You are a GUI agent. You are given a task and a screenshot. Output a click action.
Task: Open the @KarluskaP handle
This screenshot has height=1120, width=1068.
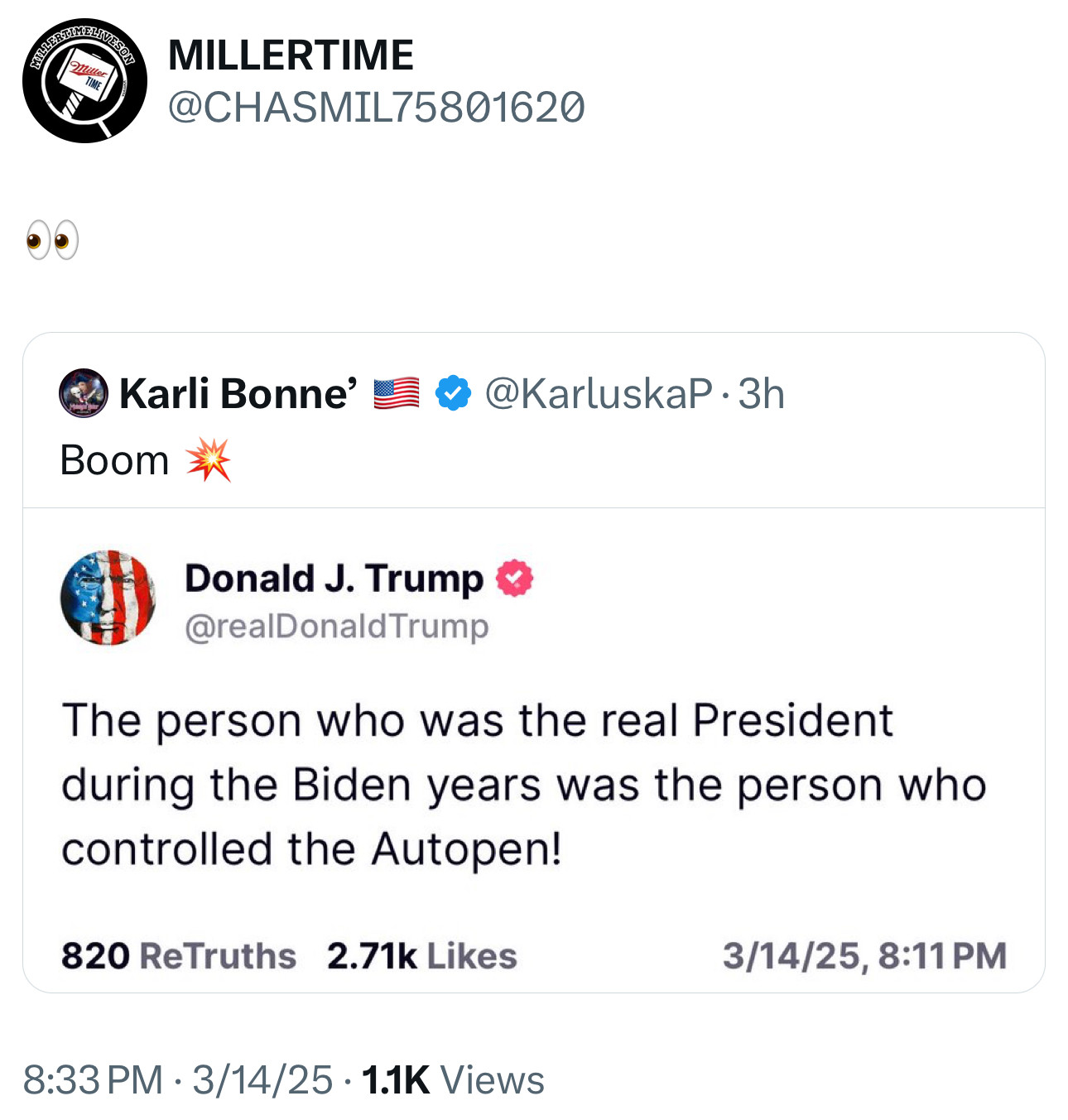point(598,393)
